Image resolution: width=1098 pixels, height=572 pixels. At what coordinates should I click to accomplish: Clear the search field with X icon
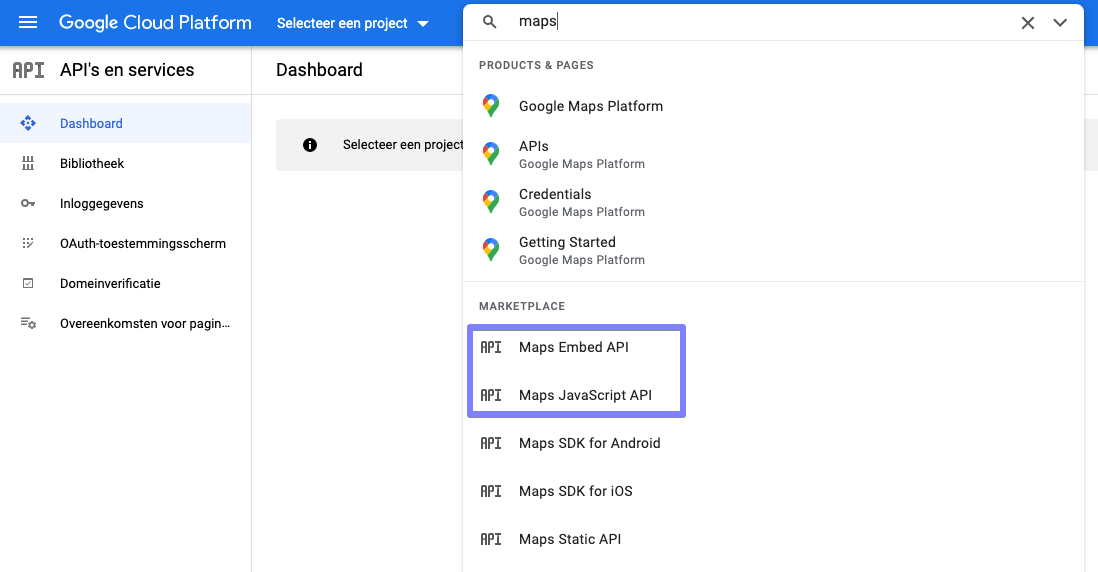(1027, 23)
